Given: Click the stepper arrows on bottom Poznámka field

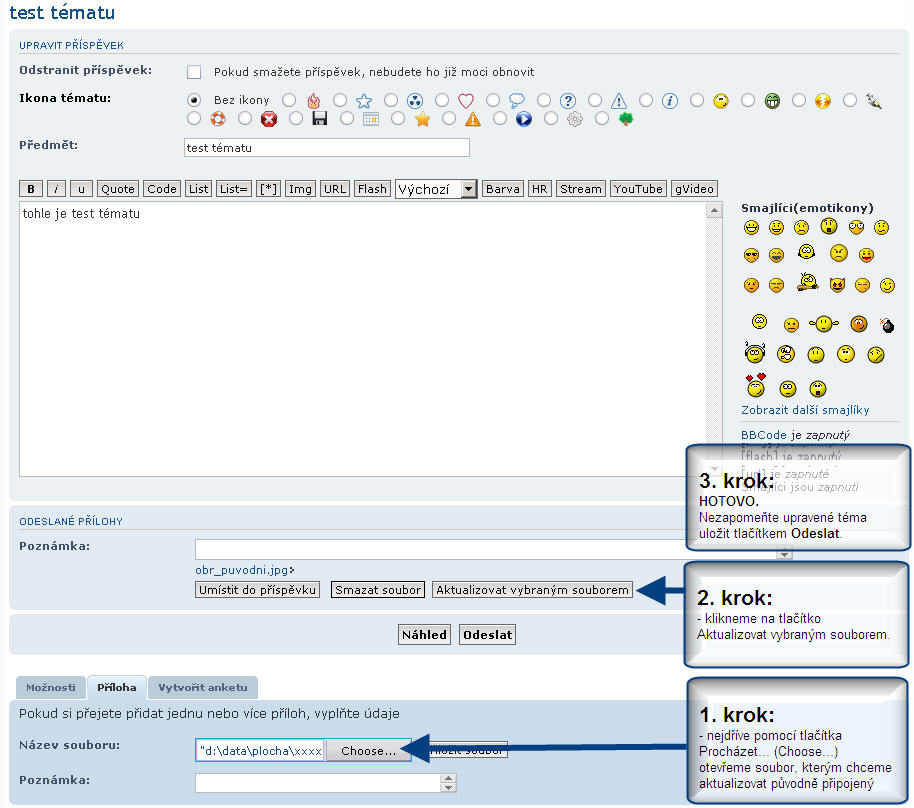Looking at the screenshot, I should click(x=449, y=783).
